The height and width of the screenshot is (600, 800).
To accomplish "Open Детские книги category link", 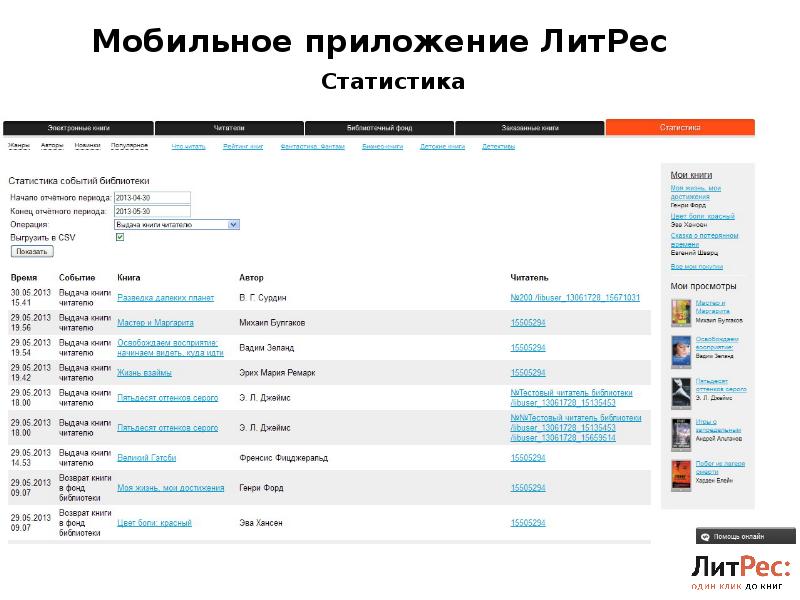I will point(442,146).
